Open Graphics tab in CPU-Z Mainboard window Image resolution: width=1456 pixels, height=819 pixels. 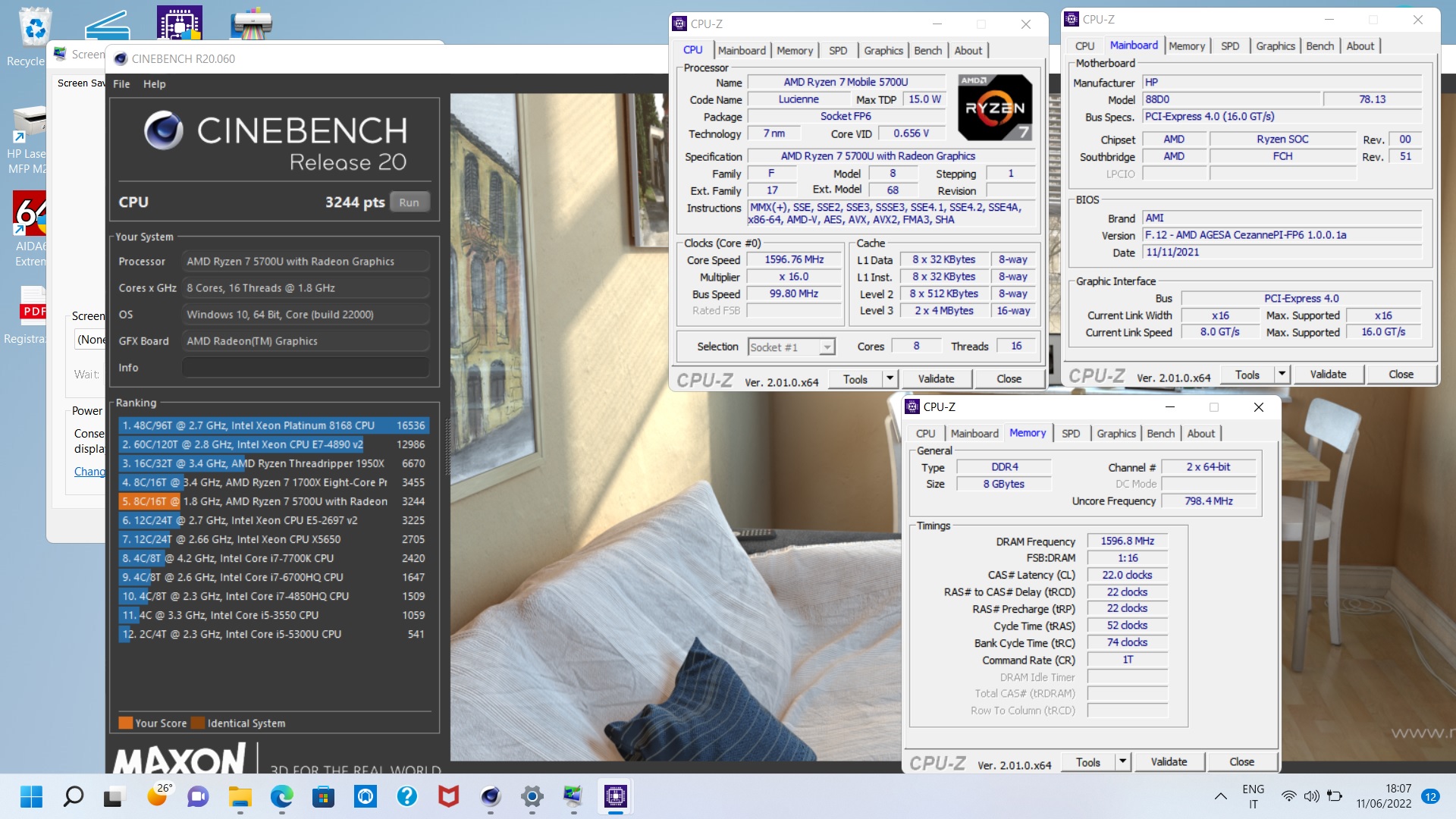click(1275, 45)
